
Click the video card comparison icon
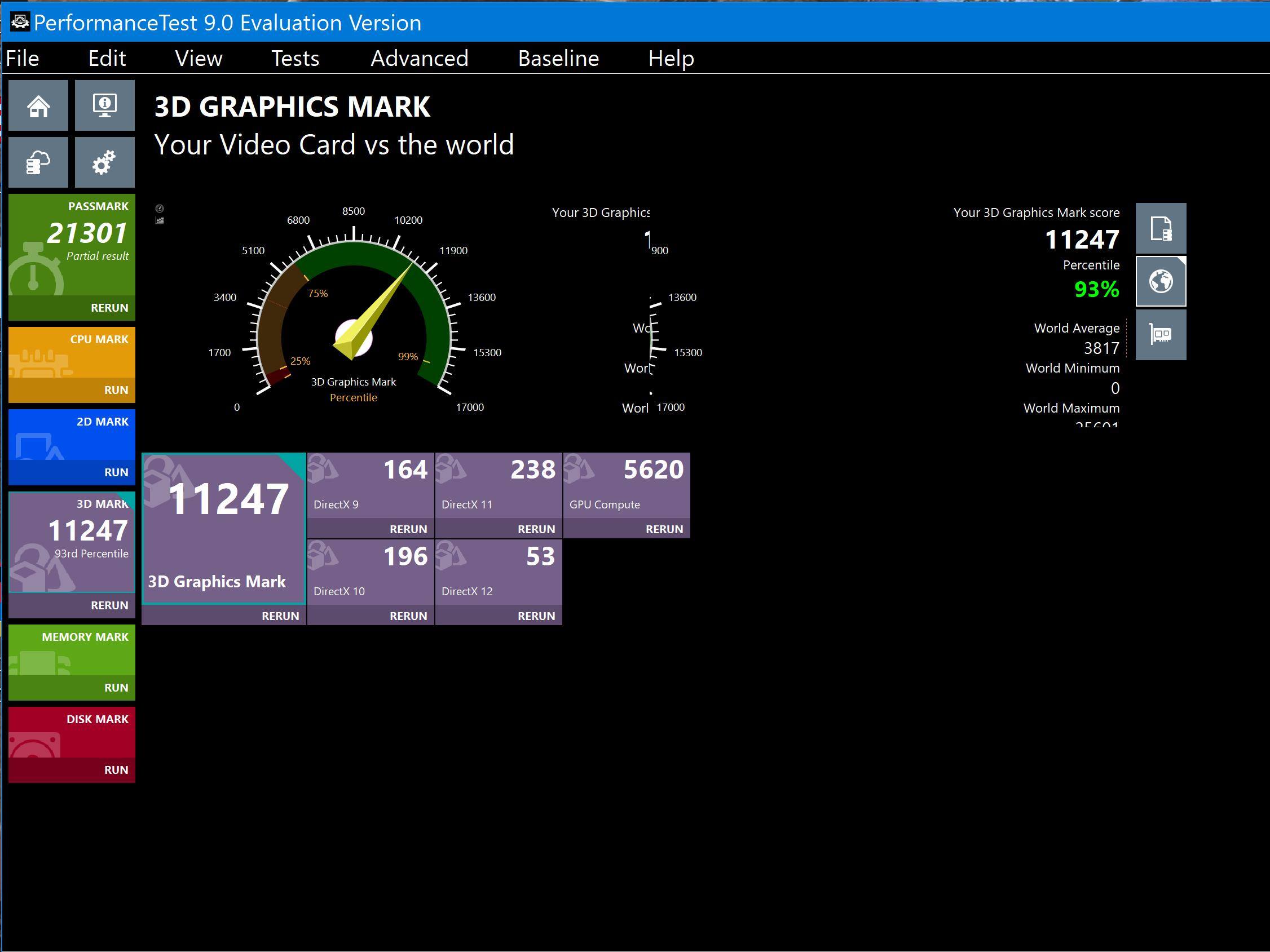click(x=1161, y=335)
